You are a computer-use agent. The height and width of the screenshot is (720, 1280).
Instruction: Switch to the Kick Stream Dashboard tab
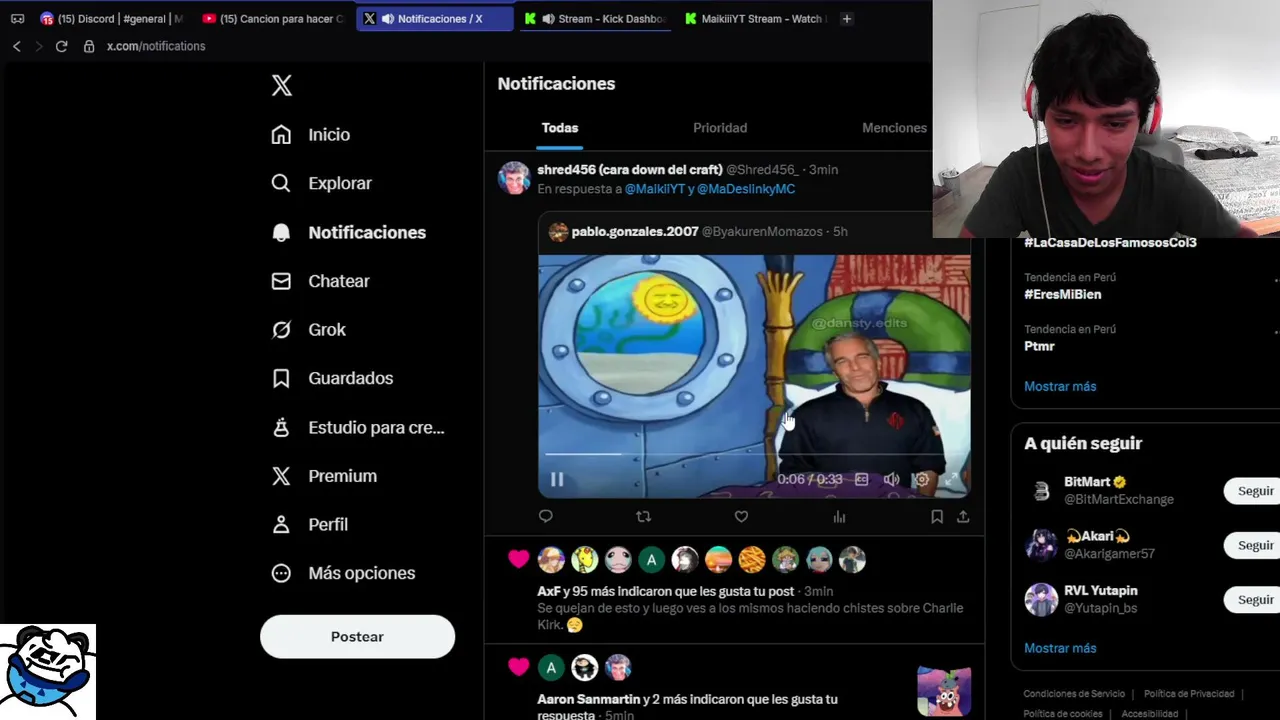point(597,19)
